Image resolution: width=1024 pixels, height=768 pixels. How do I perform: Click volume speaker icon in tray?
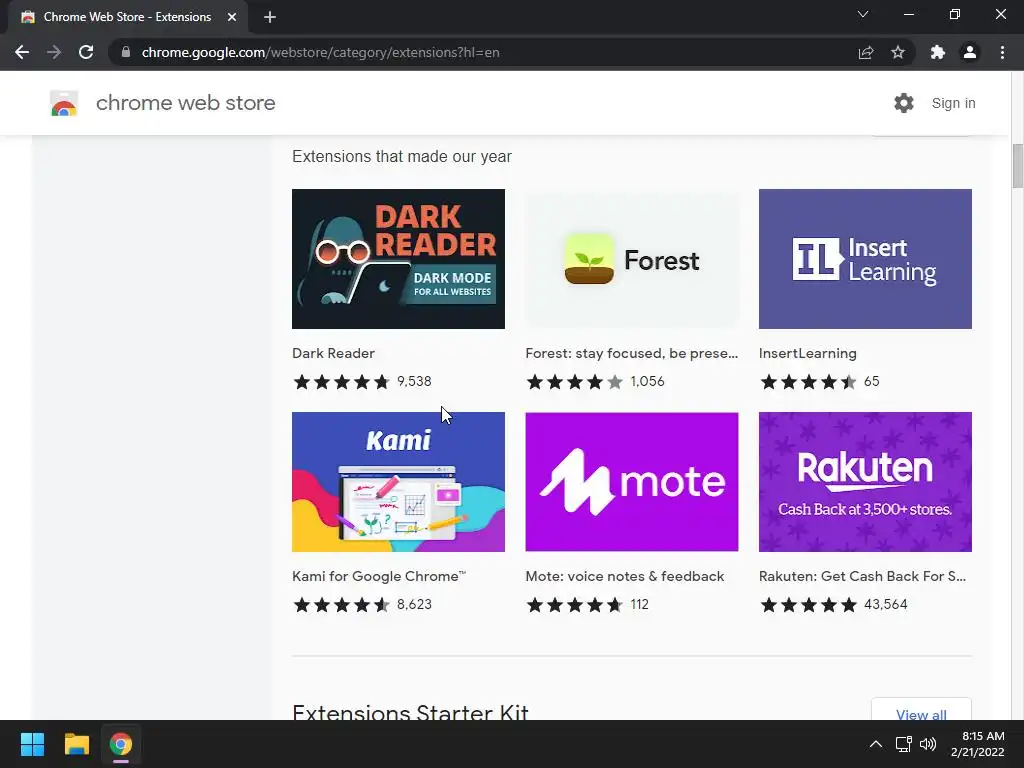928,744
